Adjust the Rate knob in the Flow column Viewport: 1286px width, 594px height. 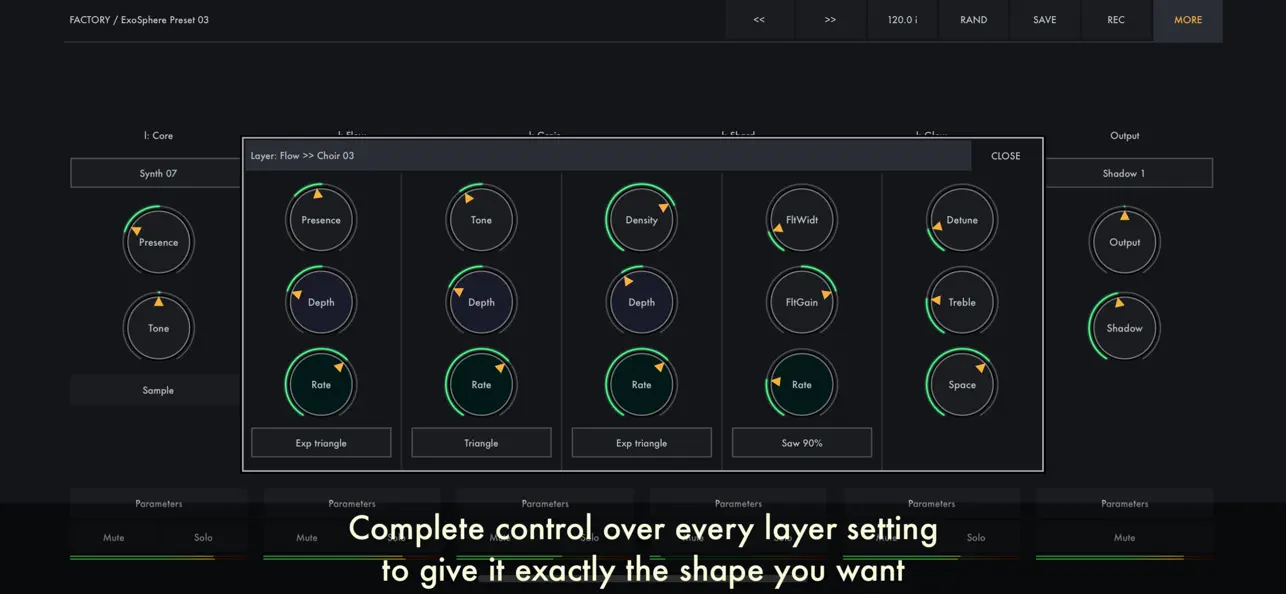pyautogui.click(x=321, y=383)
